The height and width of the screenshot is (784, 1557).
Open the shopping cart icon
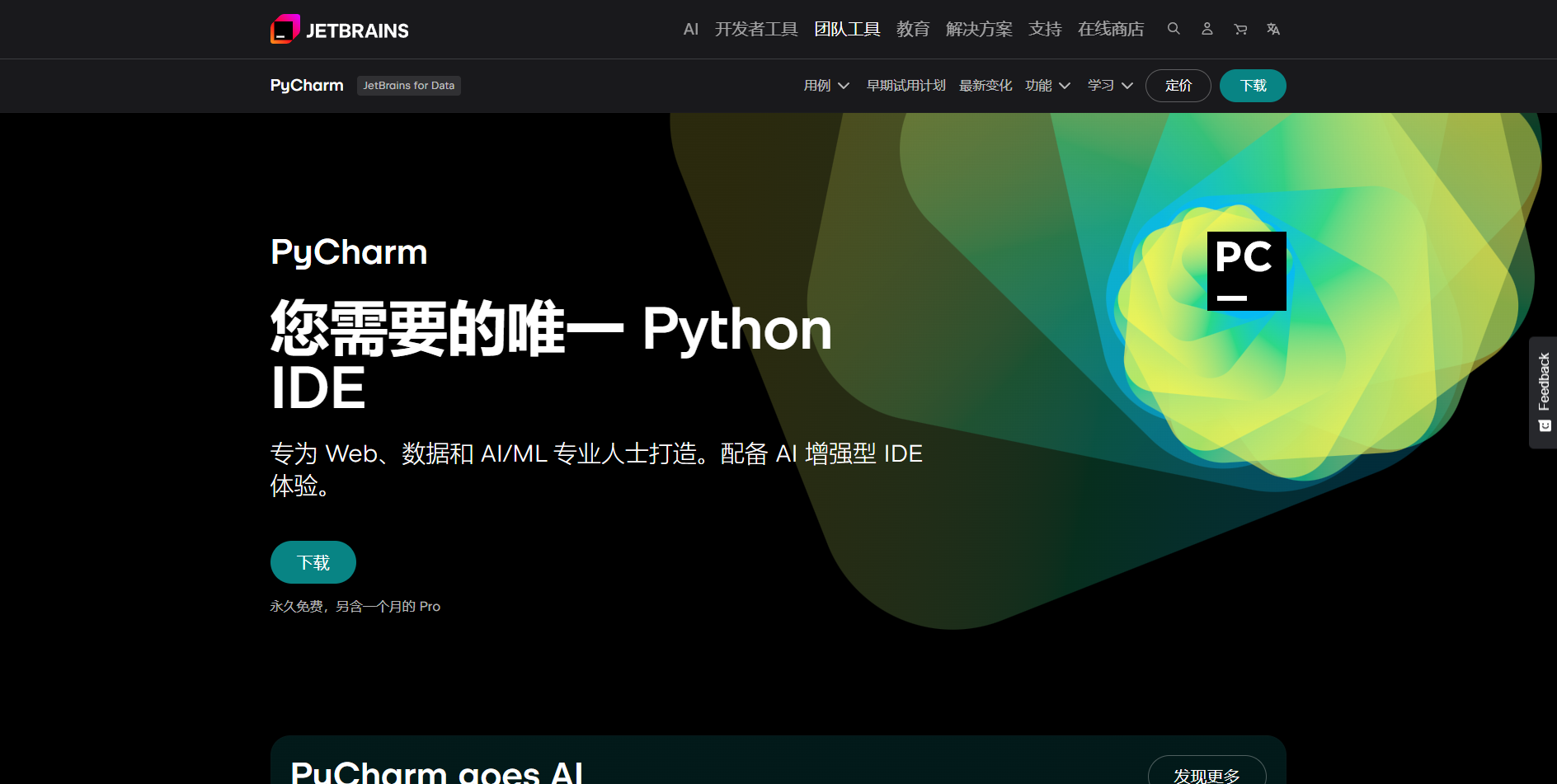pyautogui.click(x=1240, y=29)
